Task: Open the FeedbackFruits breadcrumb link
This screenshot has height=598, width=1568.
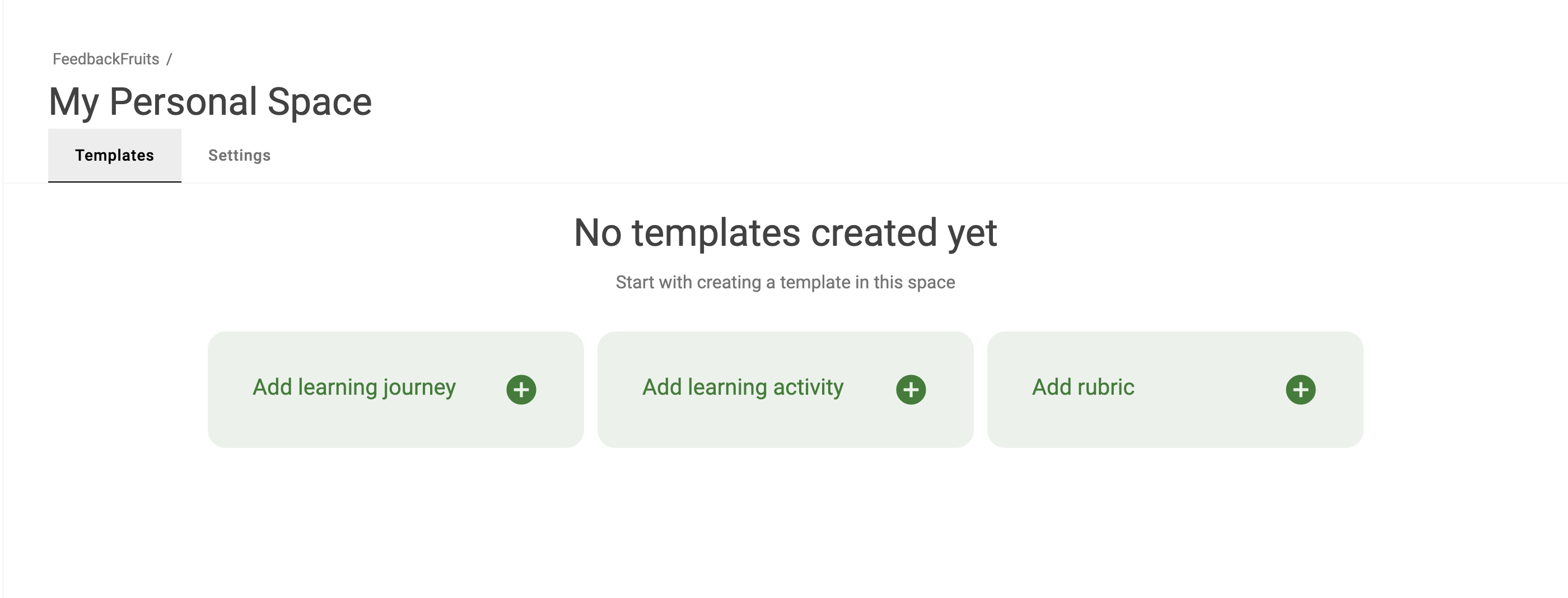Action: pyautogui.click(x=106, y=59)
